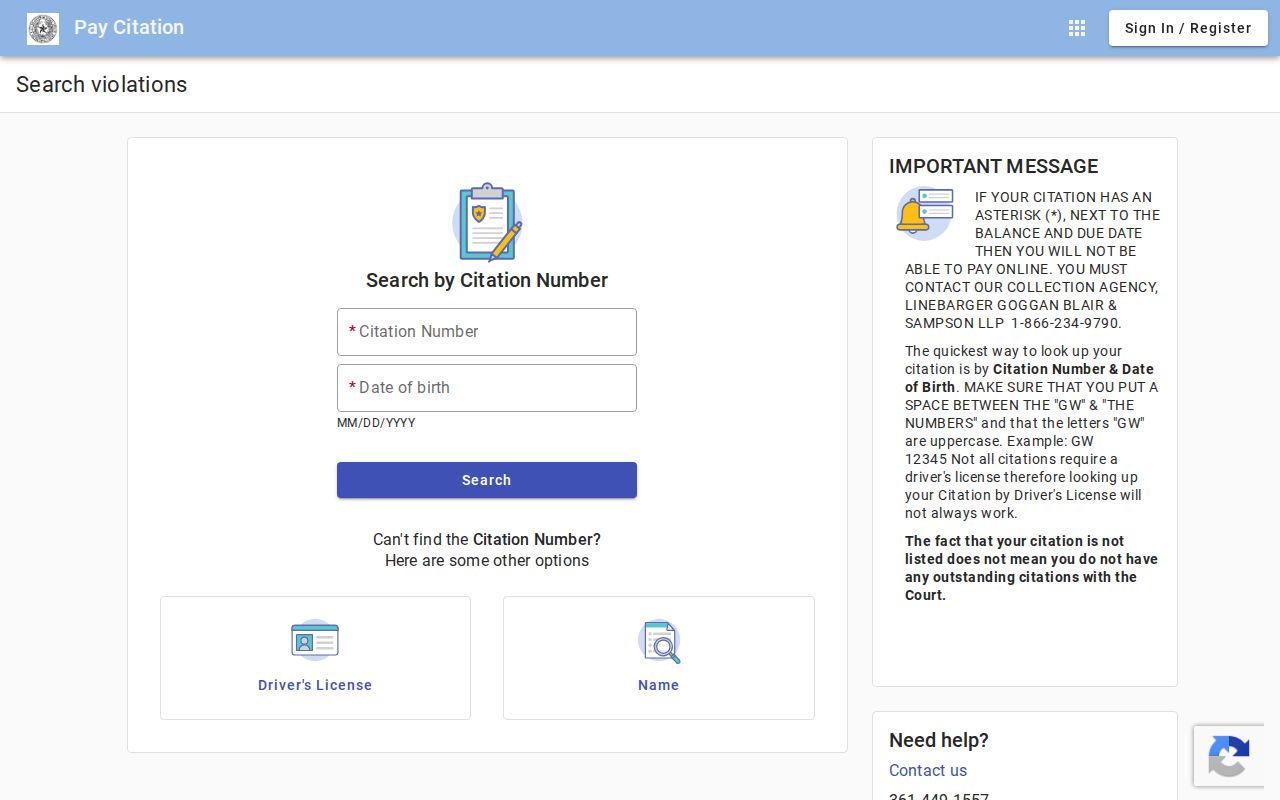The height and width of the screenshot is (800, 1280).
Task: Click the clipboard citation icon
Action: point(487,222)
